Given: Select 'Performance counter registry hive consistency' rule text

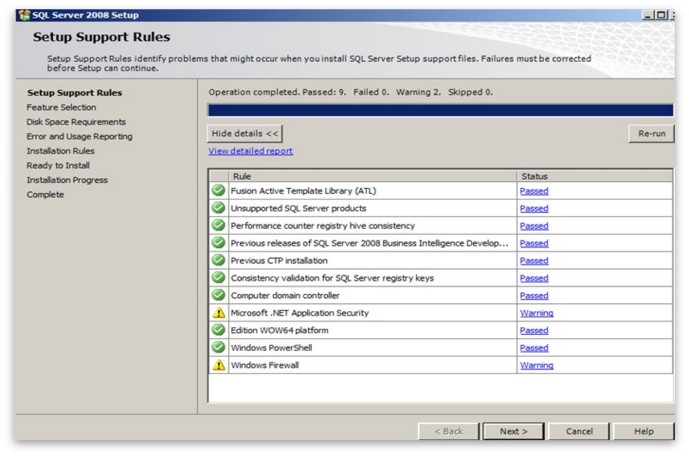Looking at the screenshot, I should click(x=323, y=226).
